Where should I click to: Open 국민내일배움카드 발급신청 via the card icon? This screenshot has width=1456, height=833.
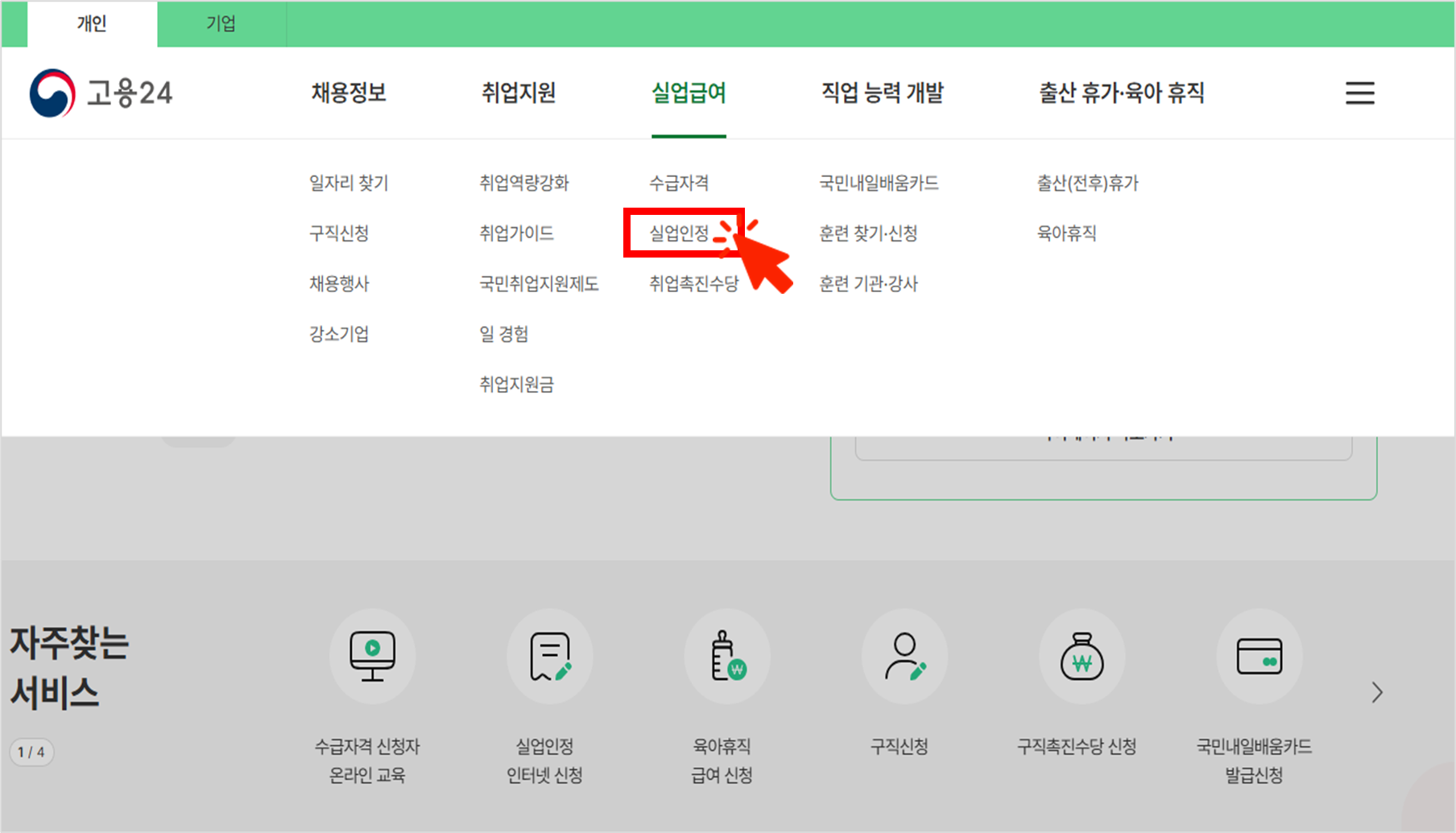pos(1260,656)
